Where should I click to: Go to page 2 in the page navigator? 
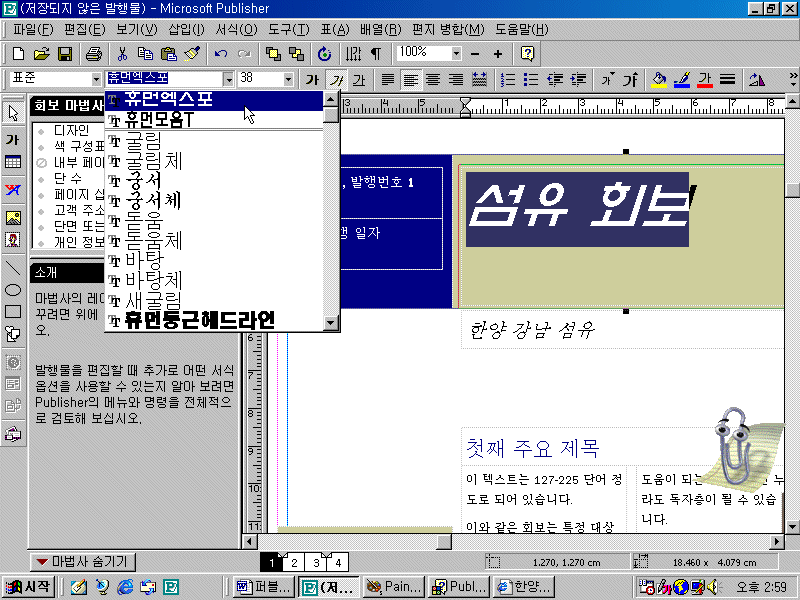[x=294, y=563]
